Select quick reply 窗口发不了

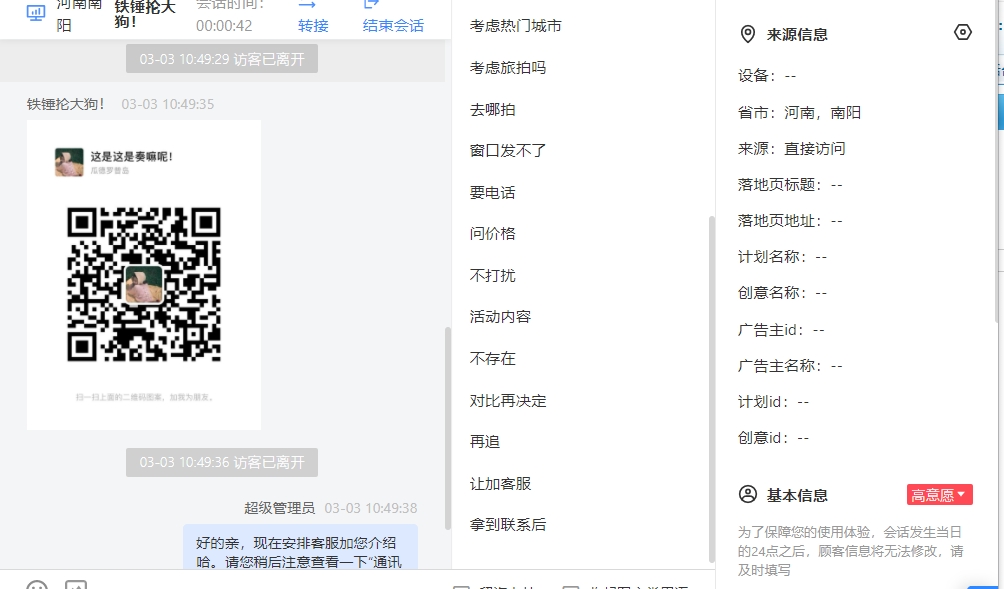click(508, 150)
